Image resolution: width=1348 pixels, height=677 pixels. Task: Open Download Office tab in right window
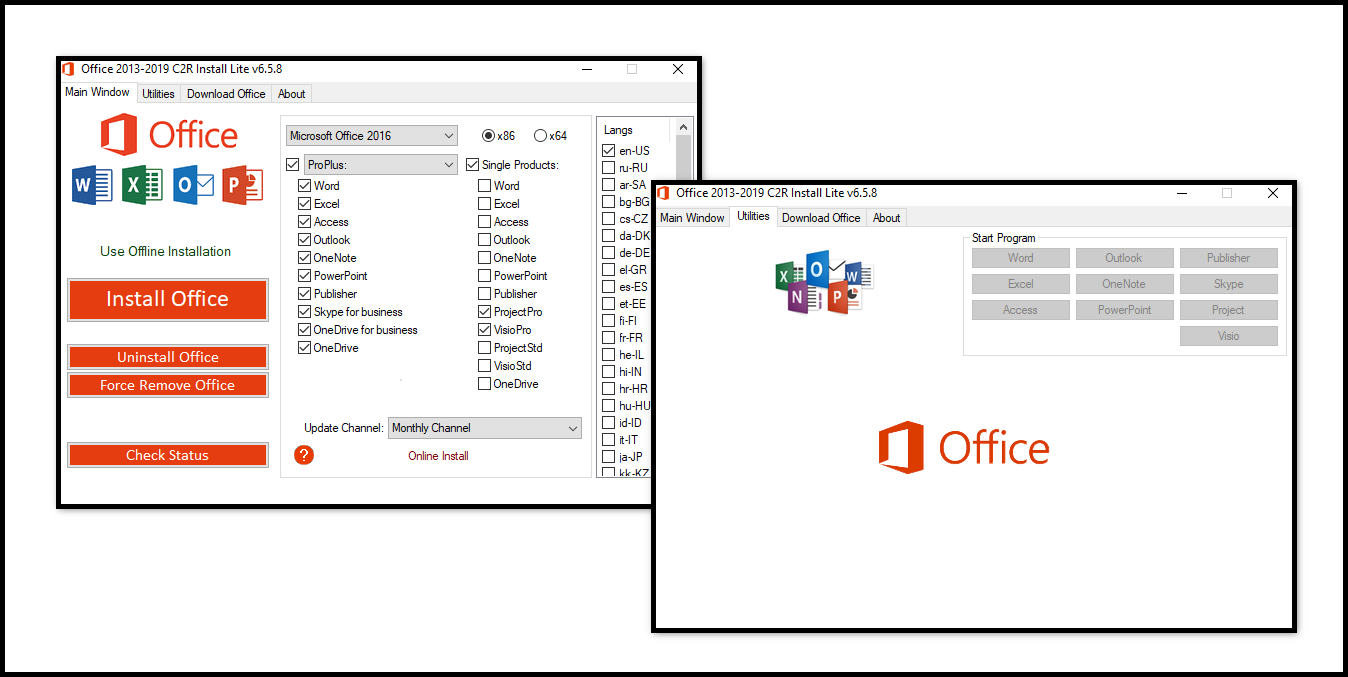821,218
